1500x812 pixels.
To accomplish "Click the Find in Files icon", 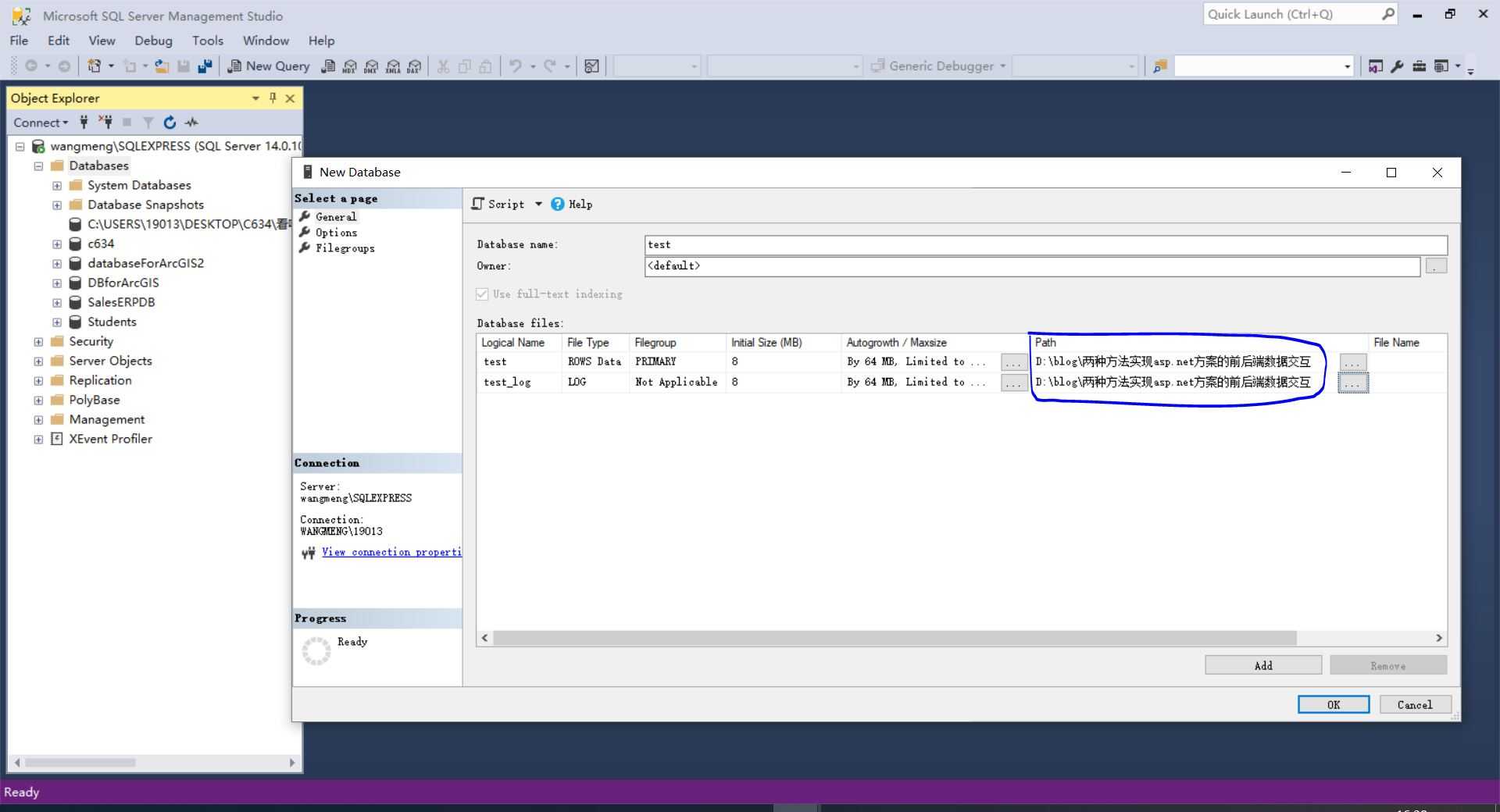I will point(1160,66).
